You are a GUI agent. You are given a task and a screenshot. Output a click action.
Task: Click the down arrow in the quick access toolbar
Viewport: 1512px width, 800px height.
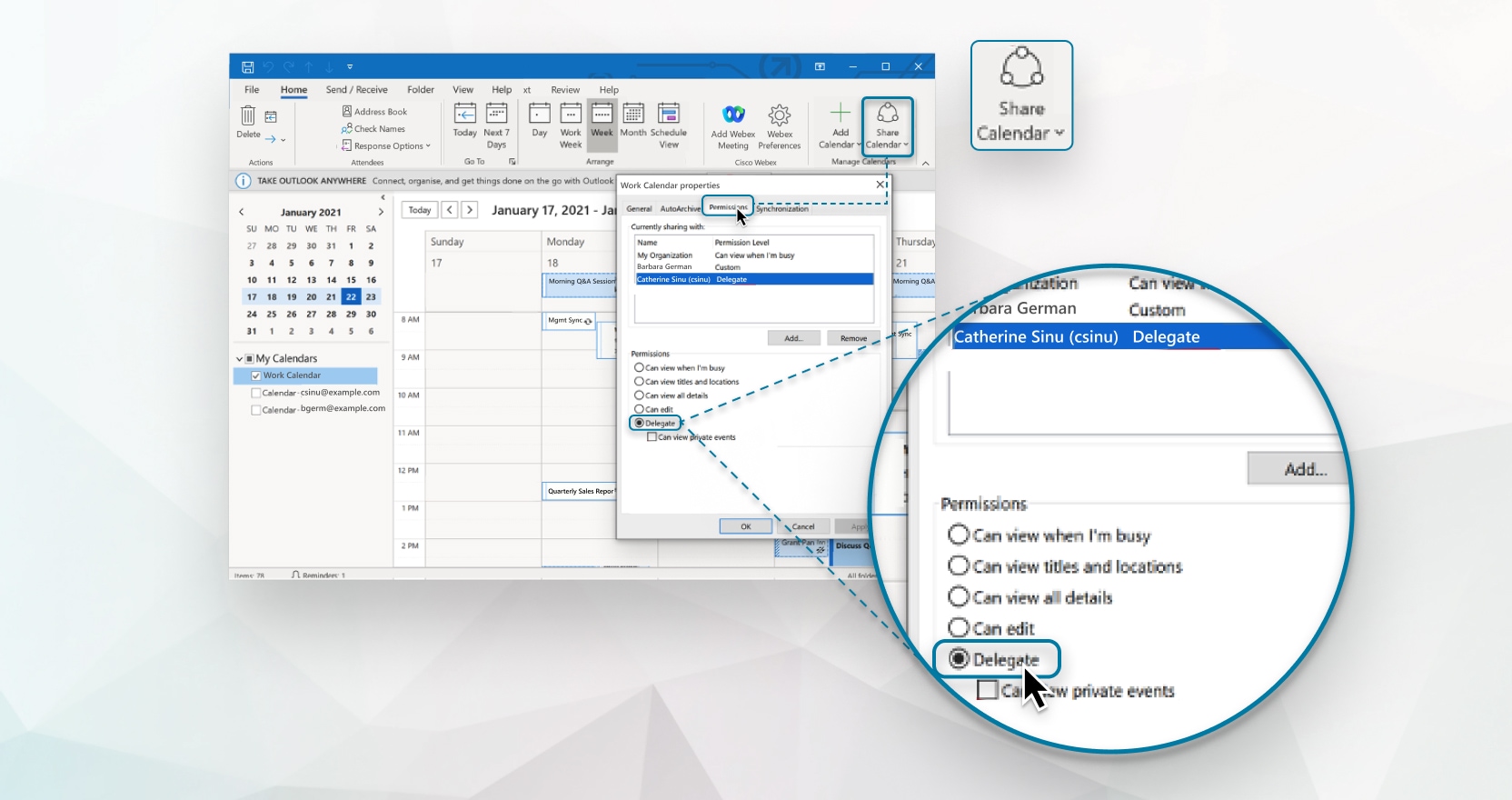[329, 66]
